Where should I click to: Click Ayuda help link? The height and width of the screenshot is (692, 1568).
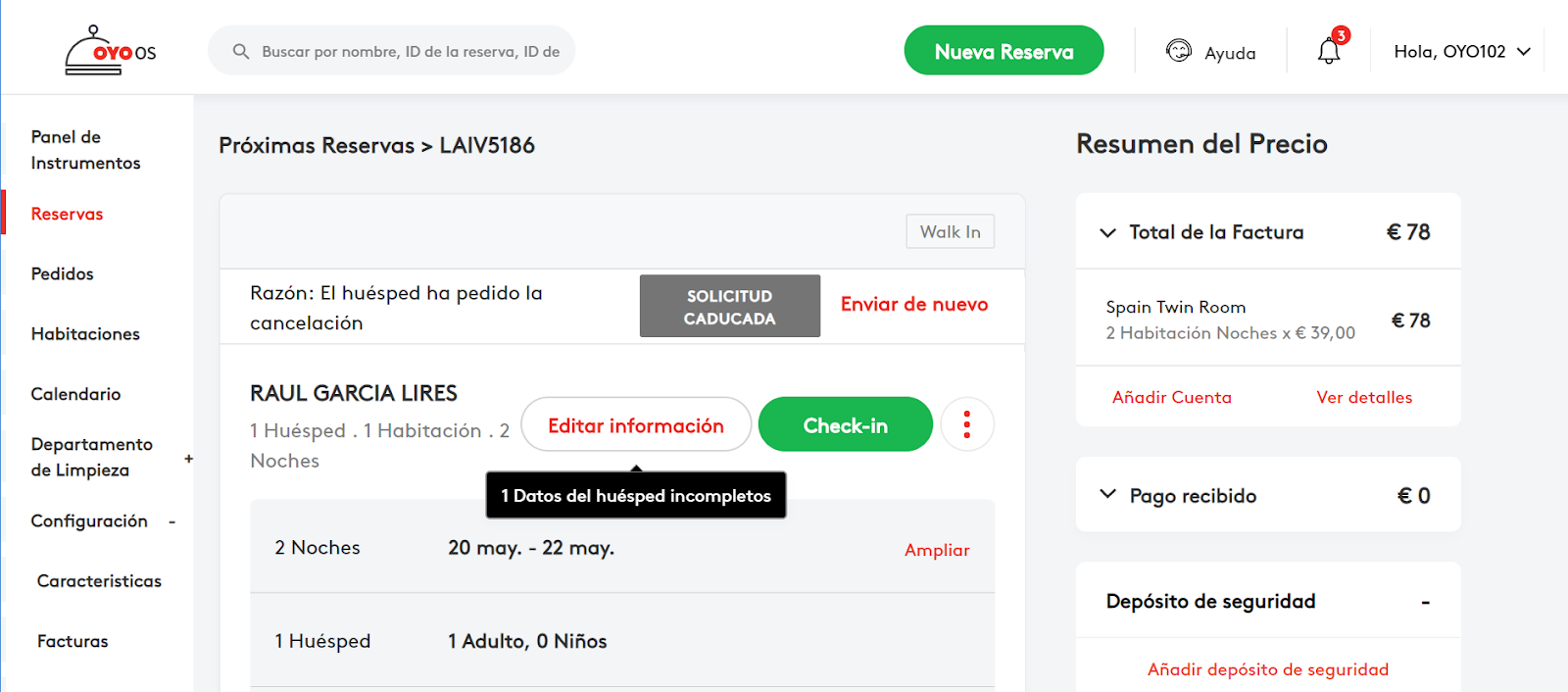[1230, 53]
